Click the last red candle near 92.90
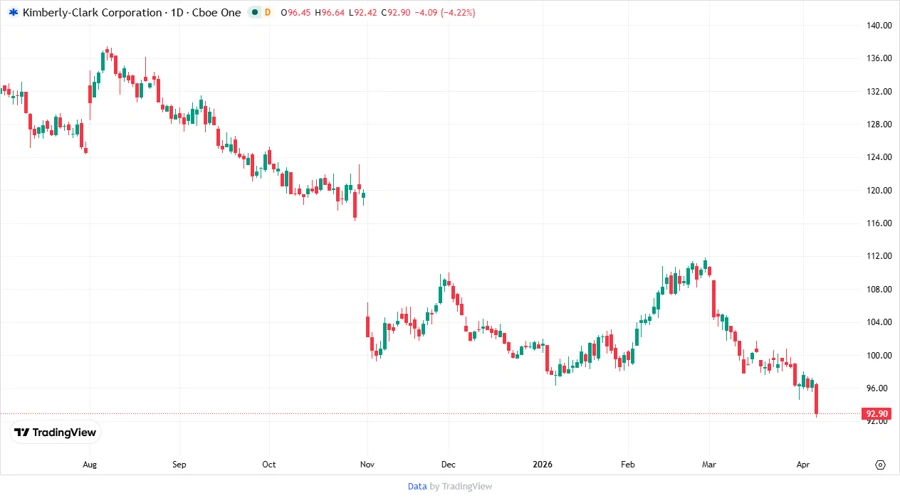The width and height of the screenshot is (900, 498). [x=816, y=399]
